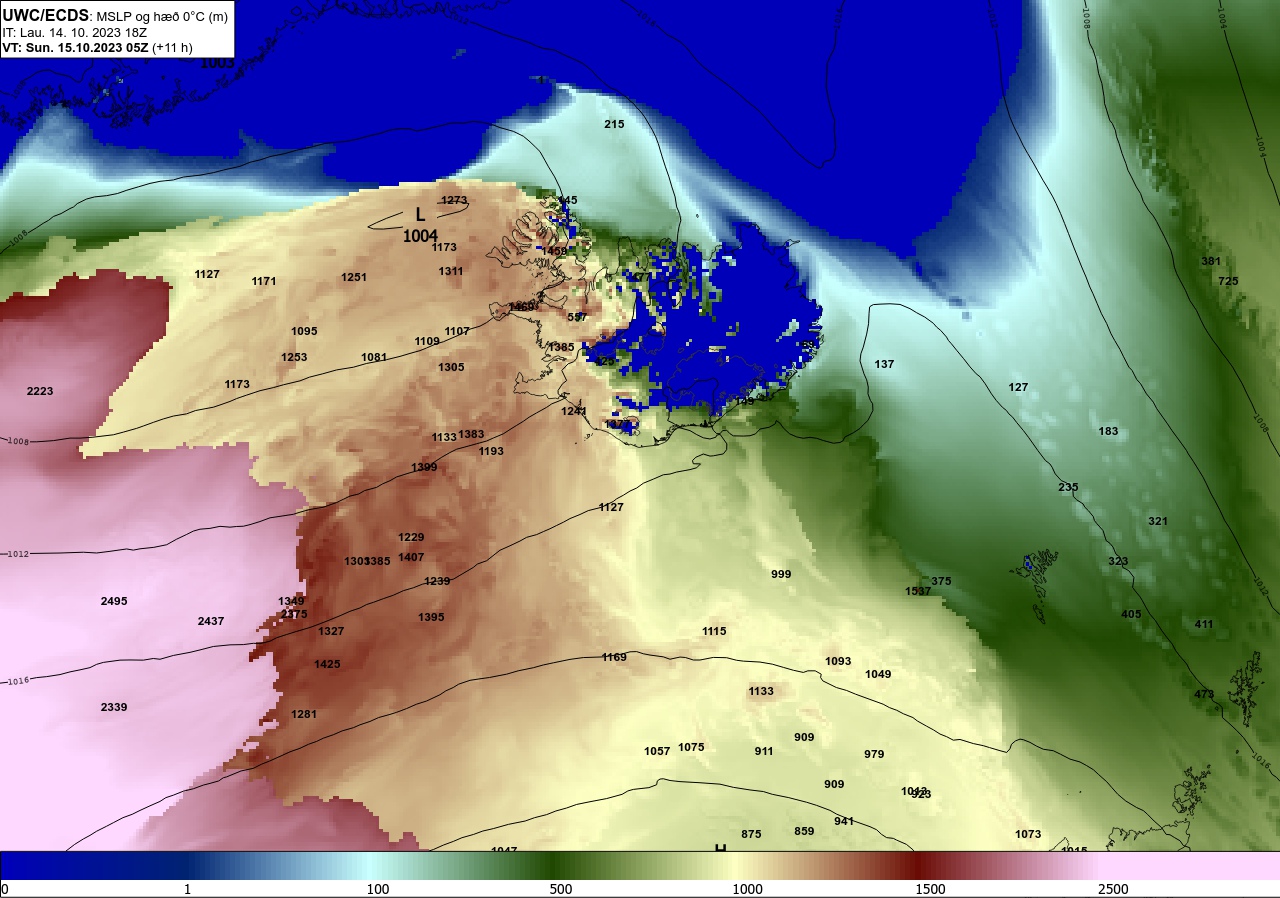Click the 1004 pressure label under L
Screen dimensions: 1280x898
click(420, 236)
